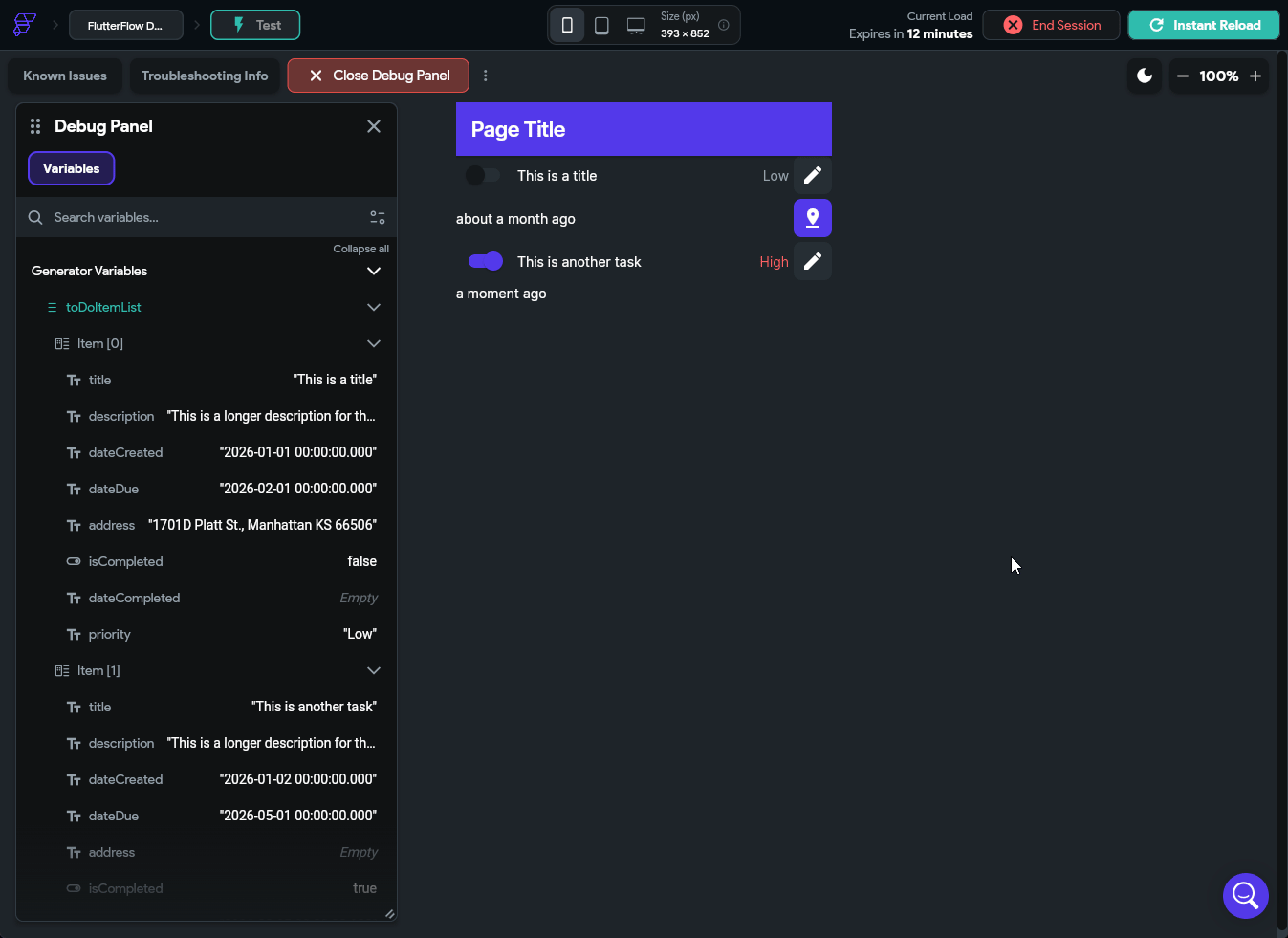Viewport: 1288px width, 938px height.
Task: Select the phone device preview icon
Action: click(567, 25)
